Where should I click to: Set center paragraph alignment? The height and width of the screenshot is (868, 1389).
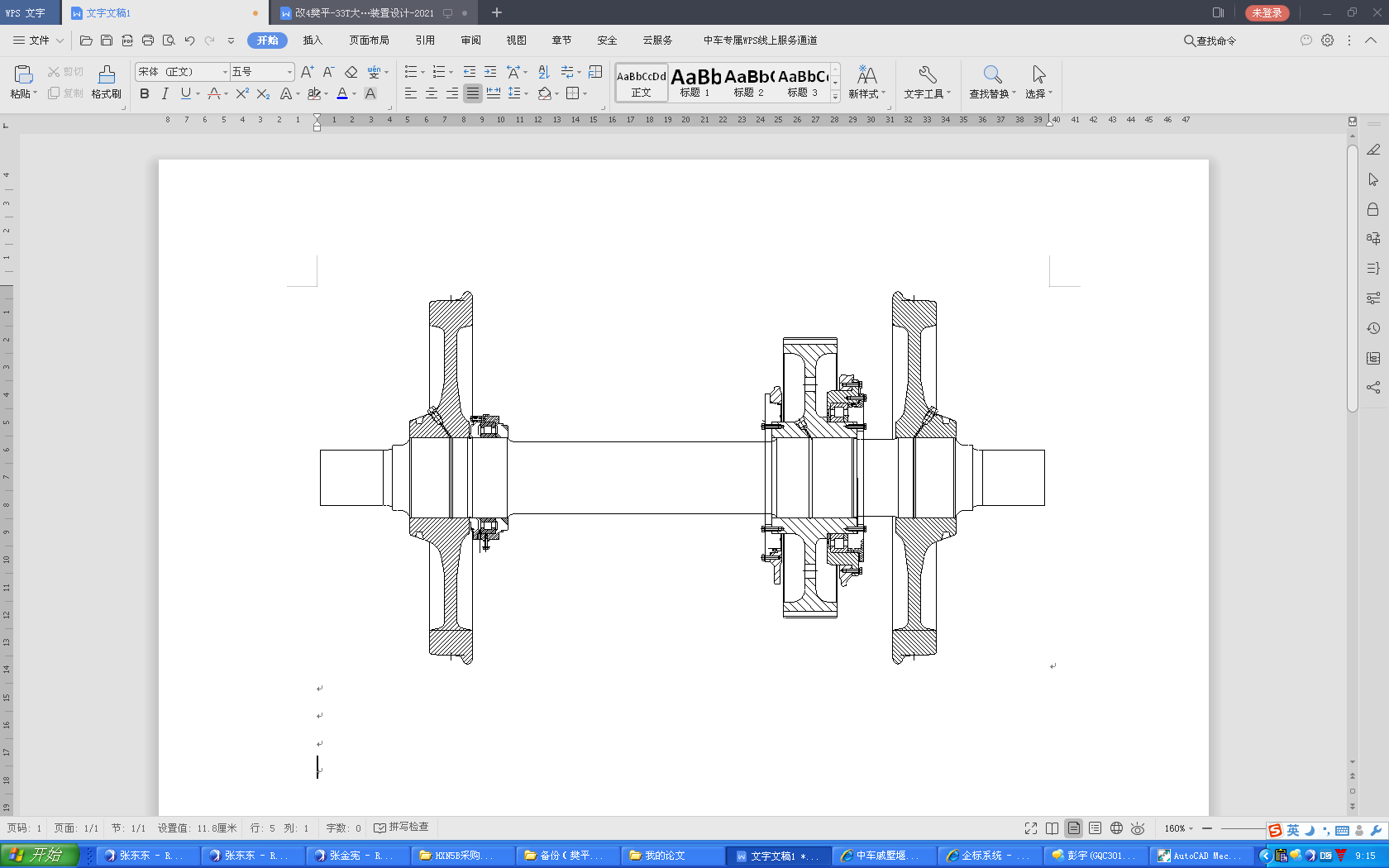431,93
